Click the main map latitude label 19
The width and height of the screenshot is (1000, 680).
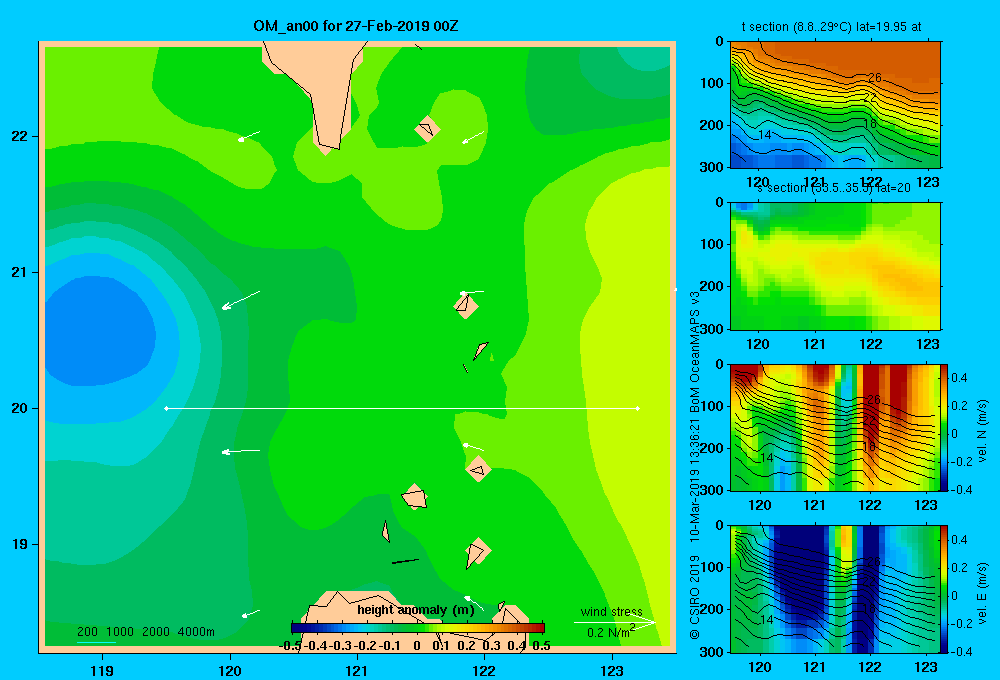pyautogui.click(x=19, y=544)
